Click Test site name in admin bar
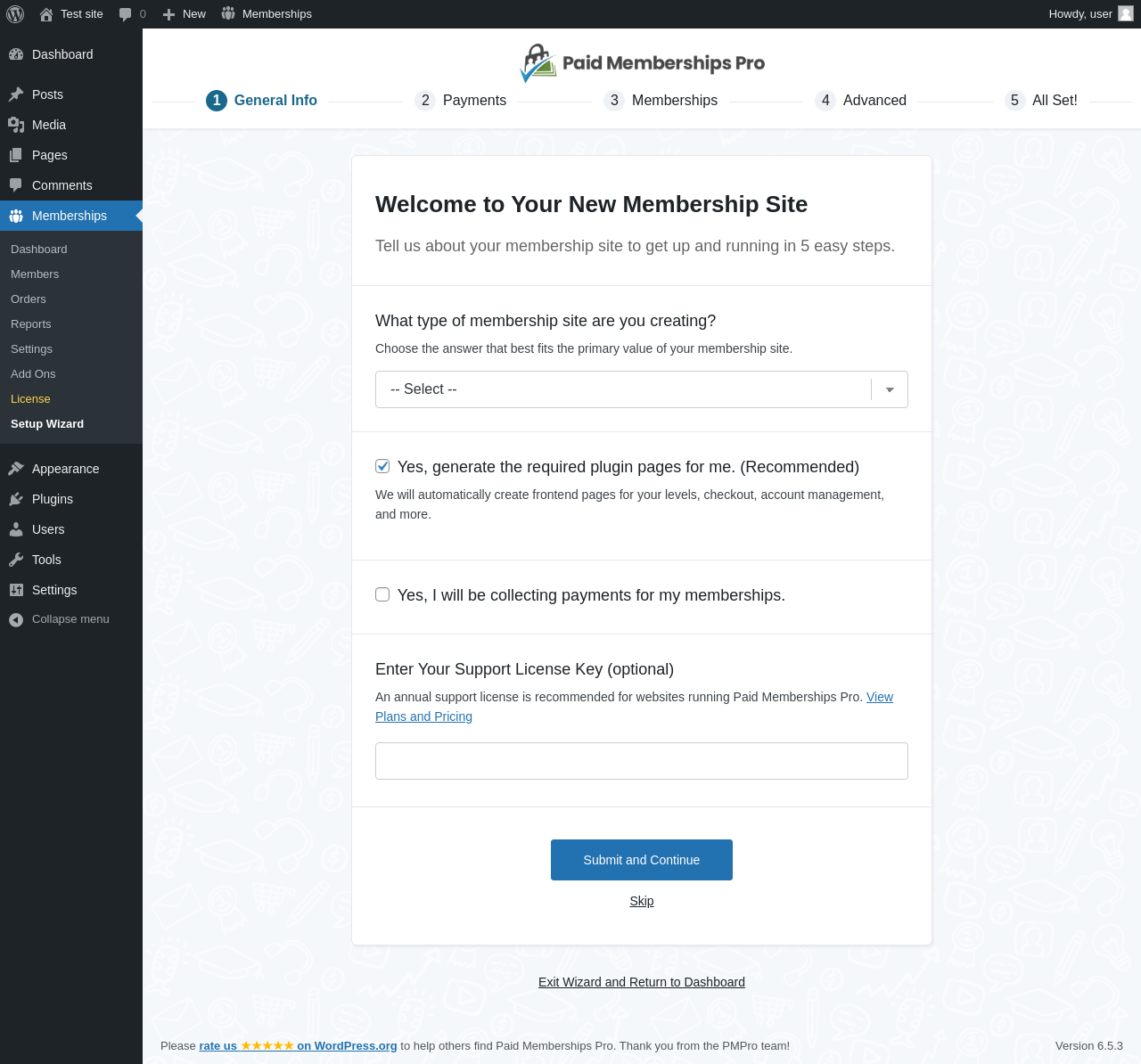This screenshot has width=1141, height=1064. click(82, 14)
